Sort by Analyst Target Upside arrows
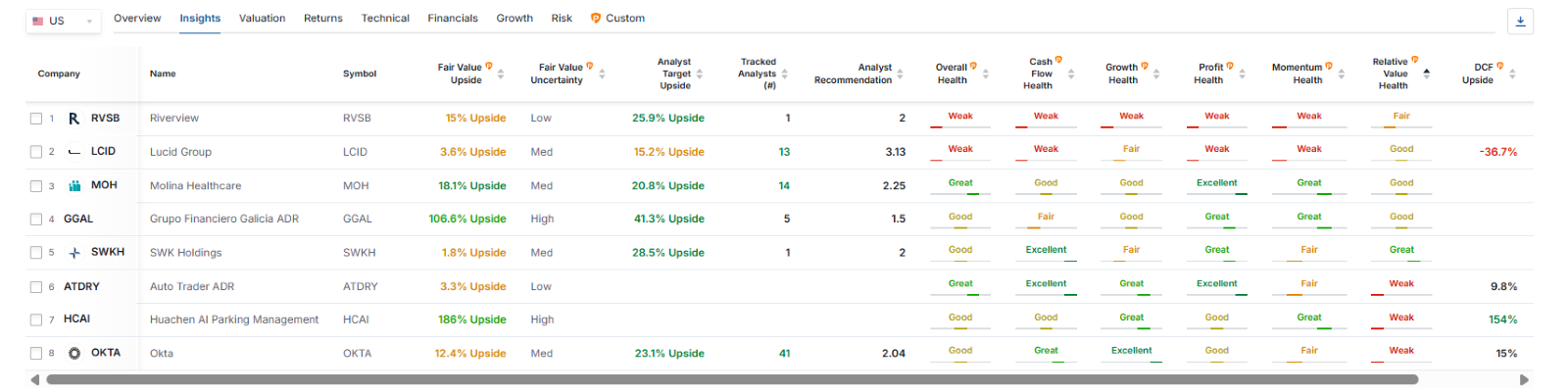1568x392 pixels. coord(700,73)
